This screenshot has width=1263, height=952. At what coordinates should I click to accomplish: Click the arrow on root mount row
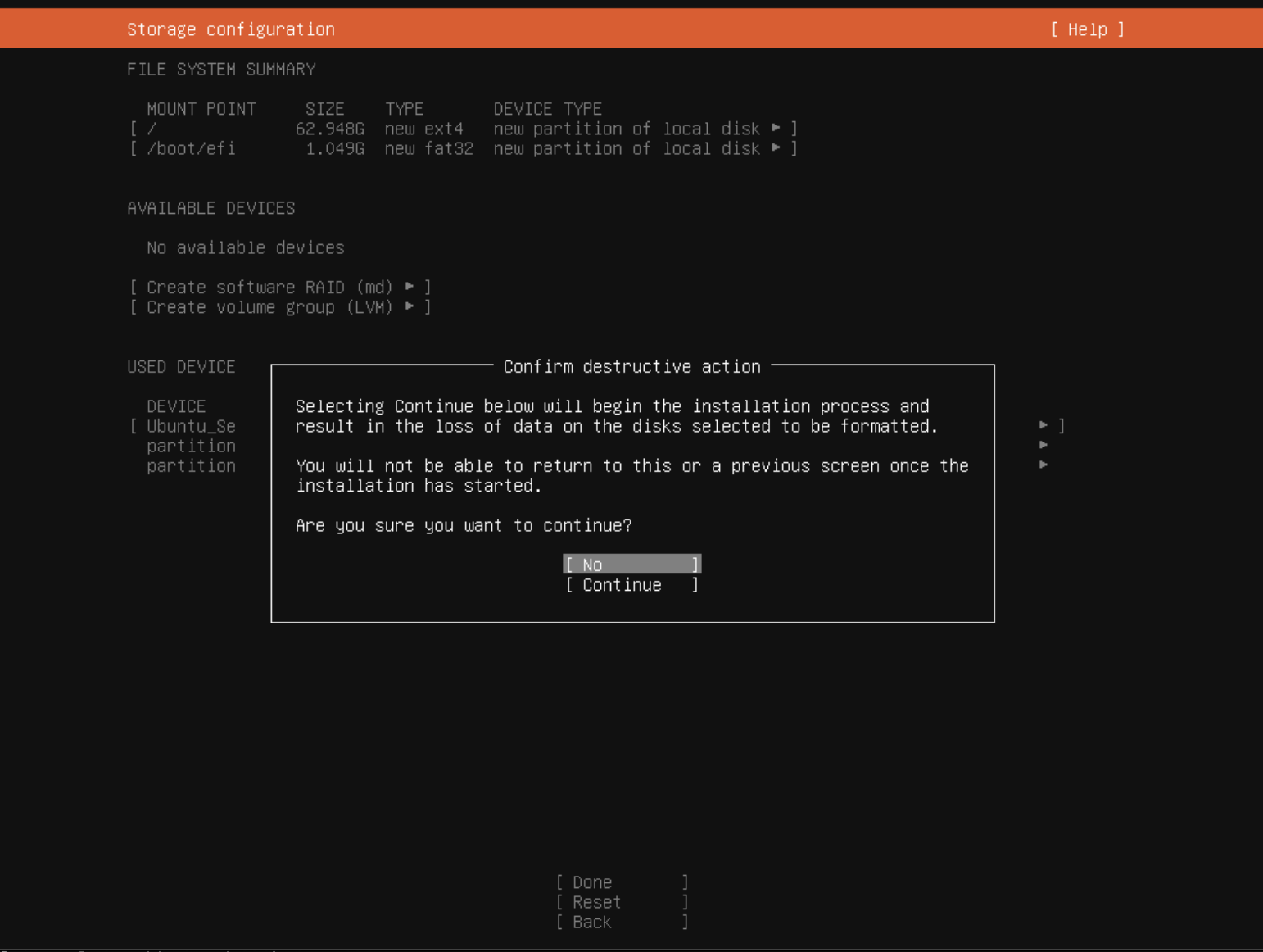pyautogui.click(x=776, y=128)
